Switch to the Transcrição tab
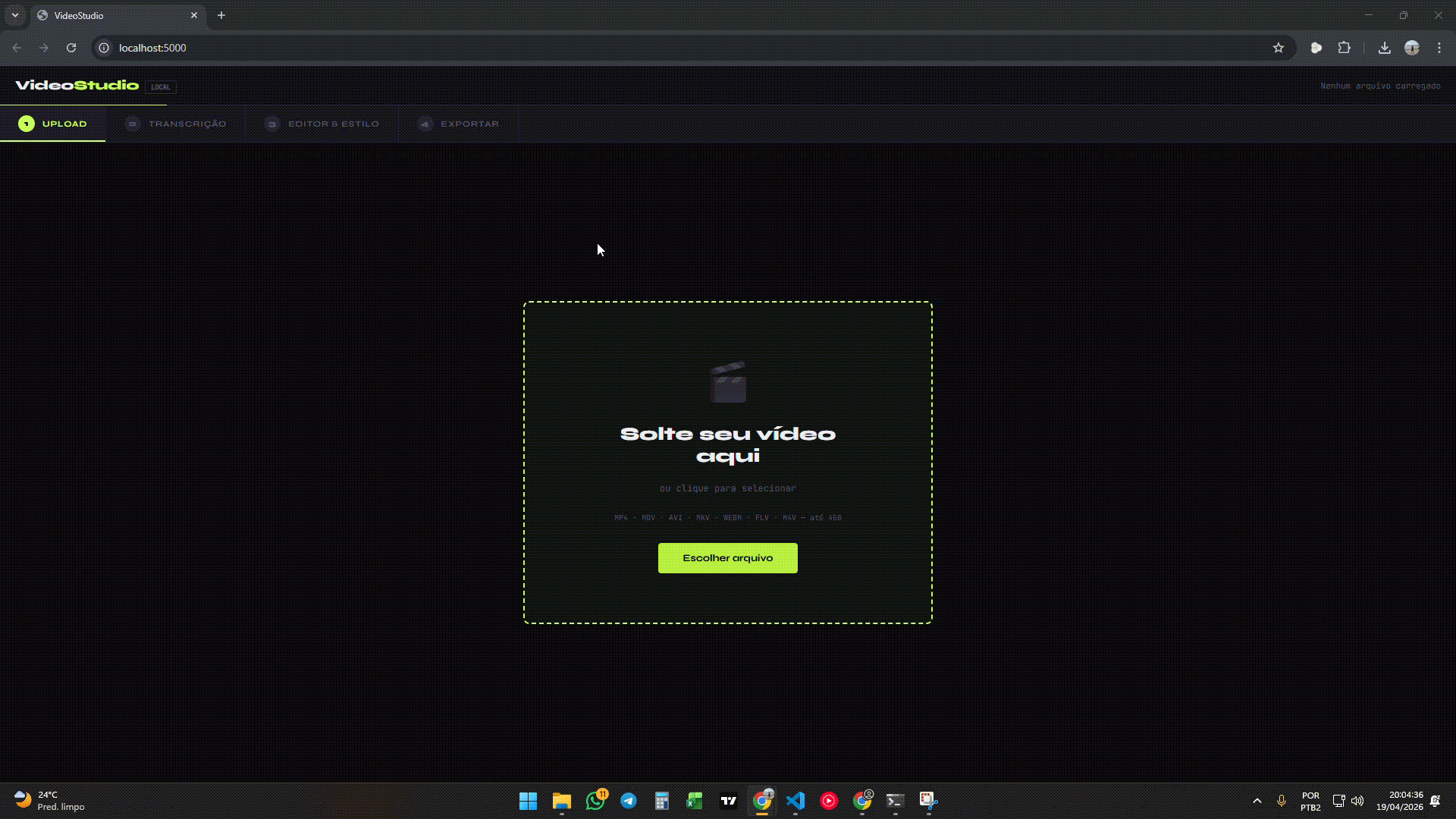 [x=176, y=124]
